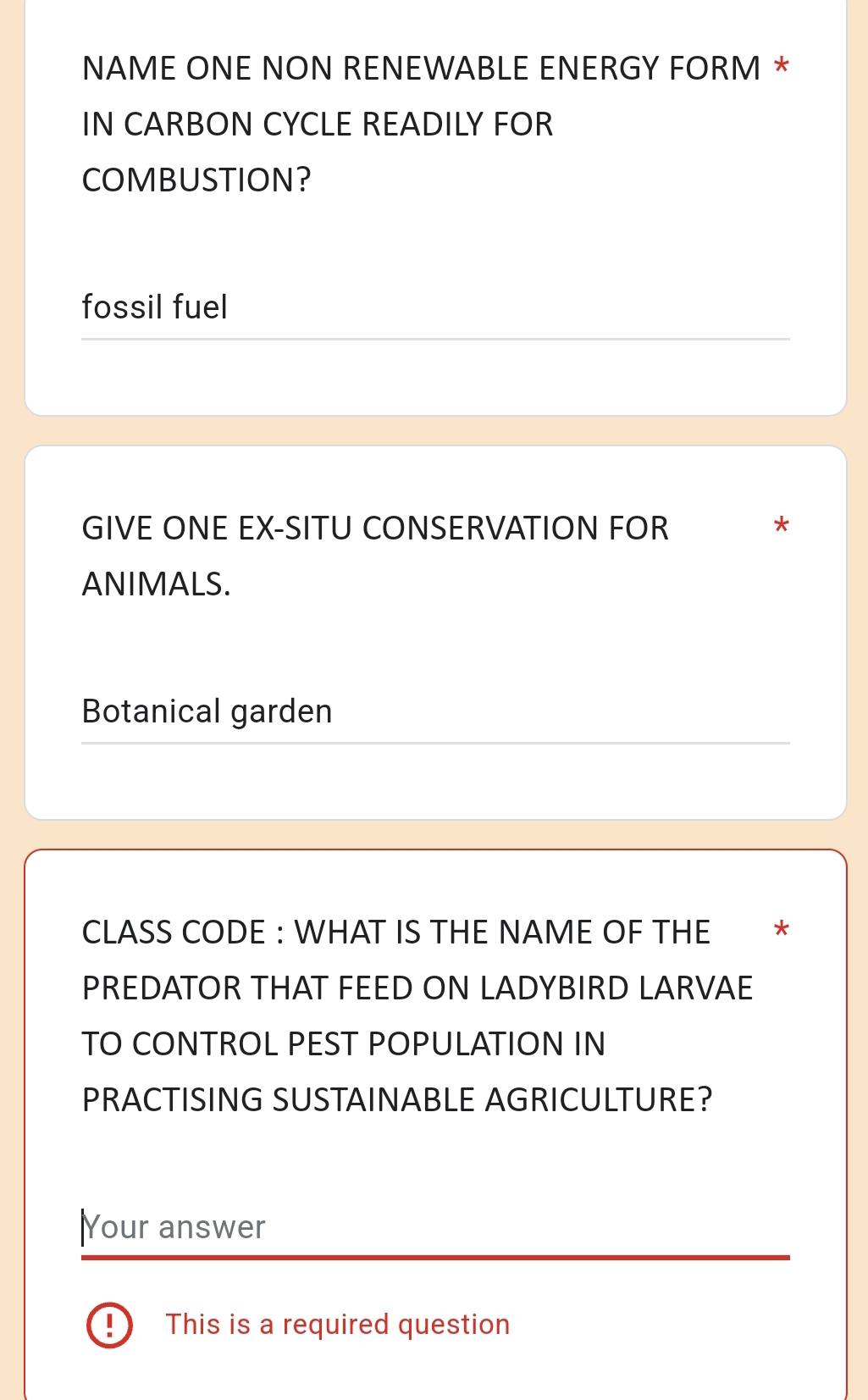
Task: Click the peach gap above the class code card
Action: 434,834
